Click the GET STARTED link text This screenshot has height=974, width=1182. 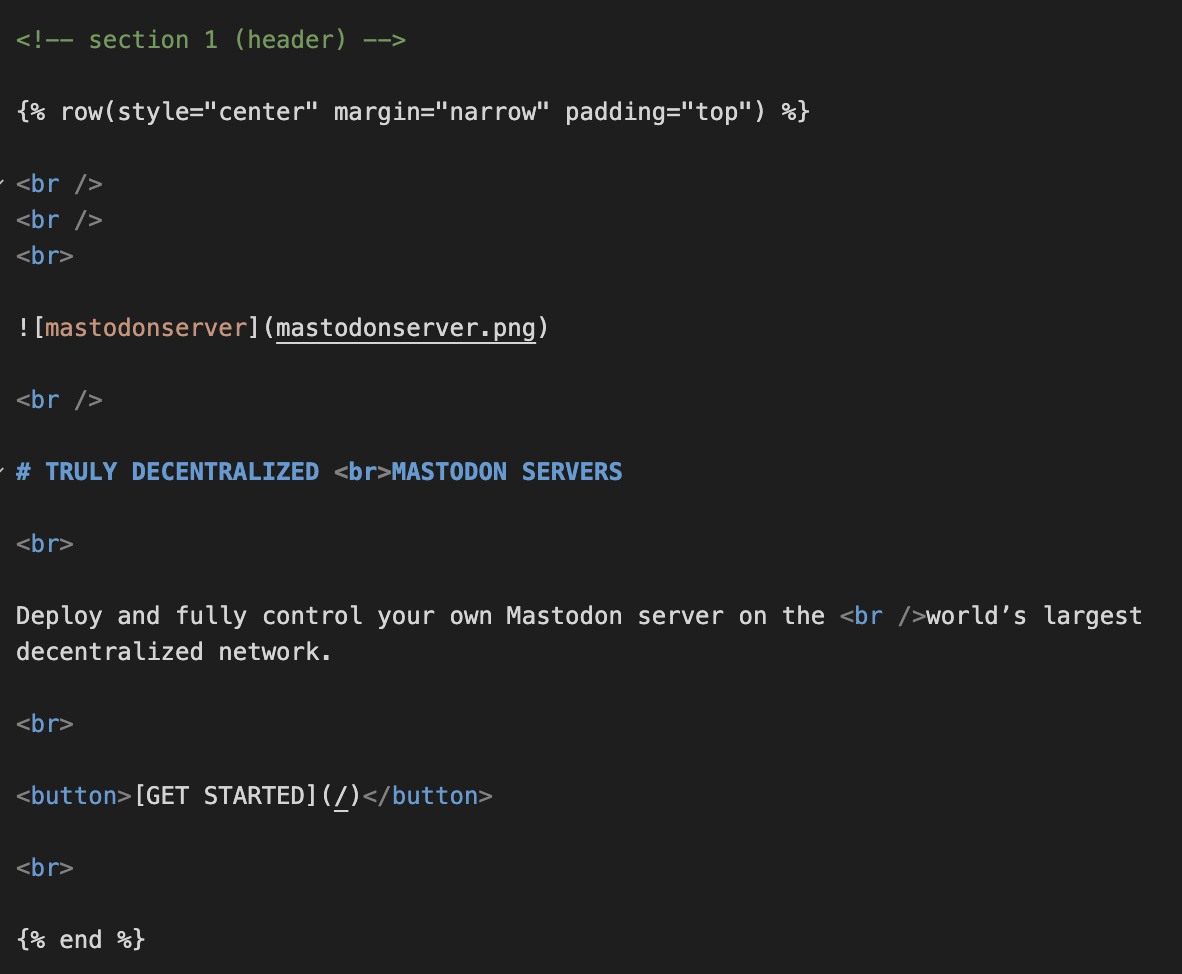coord(225,796)
